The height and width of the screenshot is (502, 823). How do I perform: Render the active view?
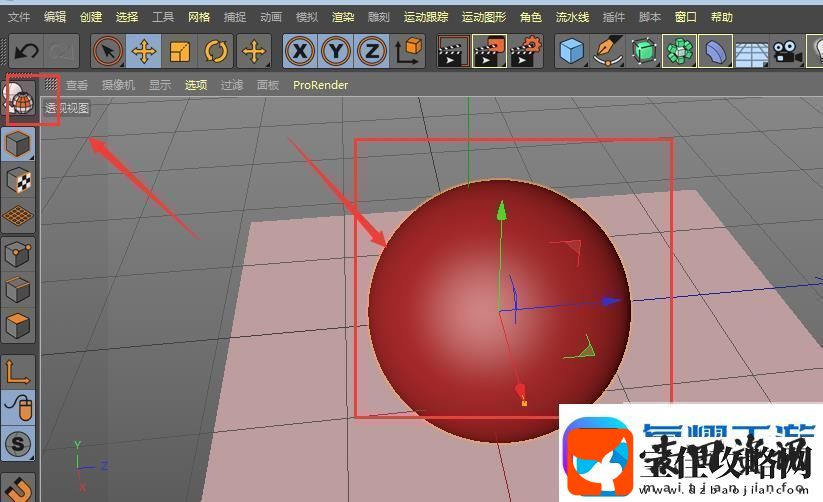(453, 51)
